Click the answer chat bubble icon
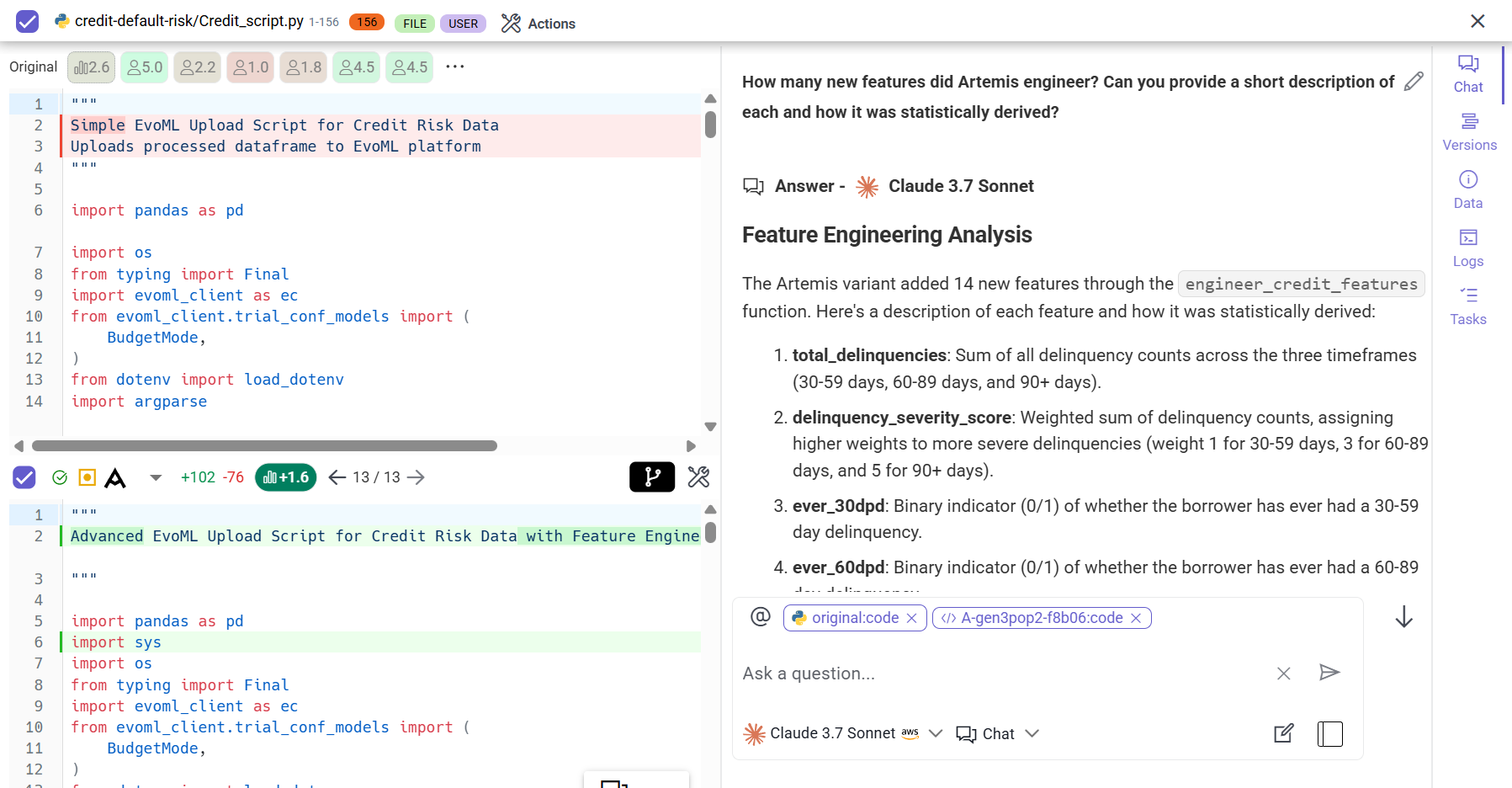Screen dimensions: 1512x788 (753, 186)
